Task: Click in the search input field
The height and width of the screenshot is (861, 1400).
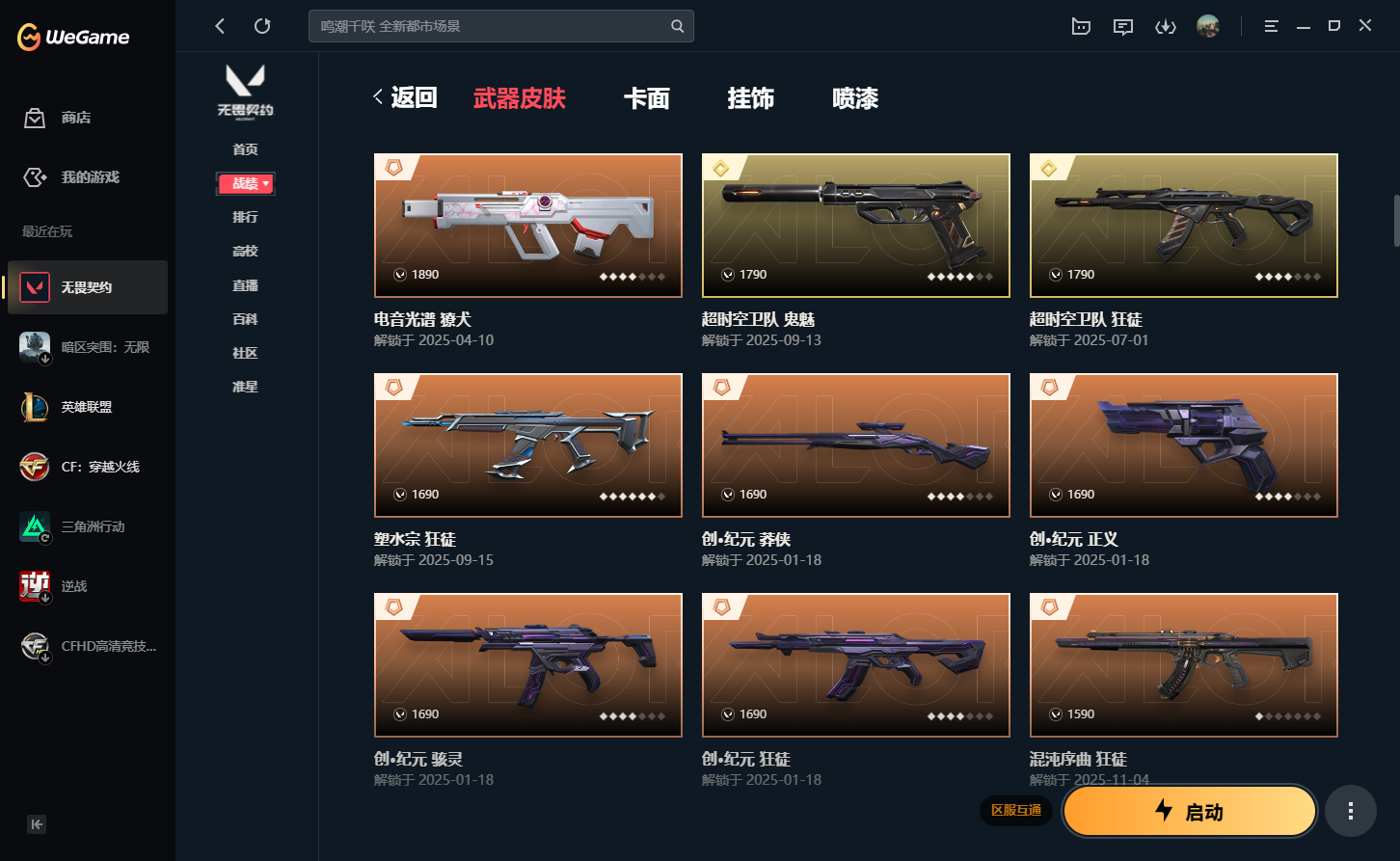Action: click(490, 26)
